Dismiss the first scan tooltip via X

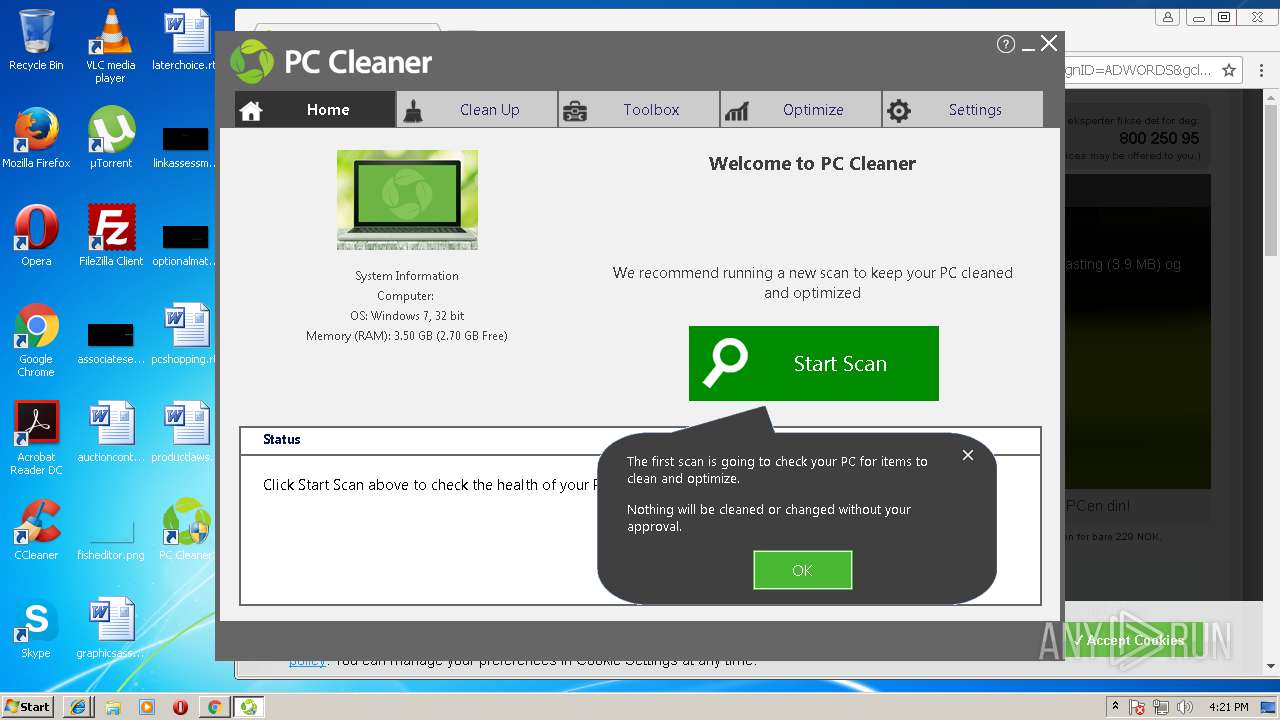pyautogui.click(x=967, y=455)
